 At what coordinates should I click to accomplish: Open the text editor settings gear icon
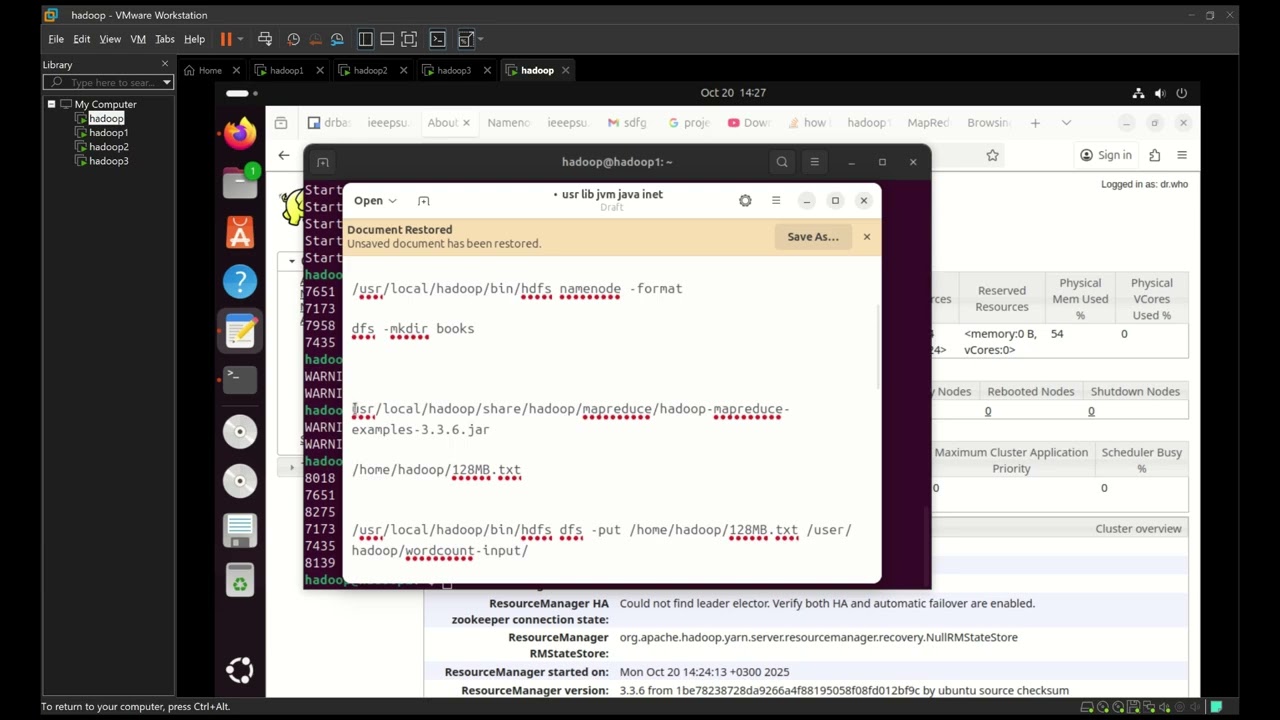745,201
